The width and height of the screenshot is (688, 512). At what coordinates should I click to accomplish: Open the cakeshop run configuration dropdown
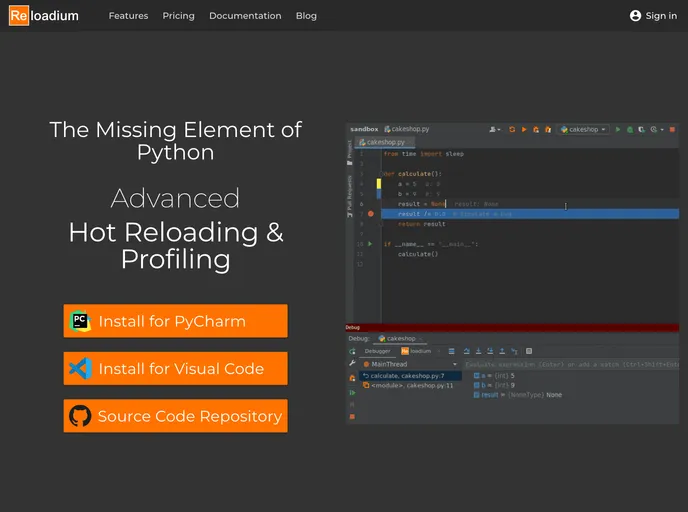click(583, 129)
